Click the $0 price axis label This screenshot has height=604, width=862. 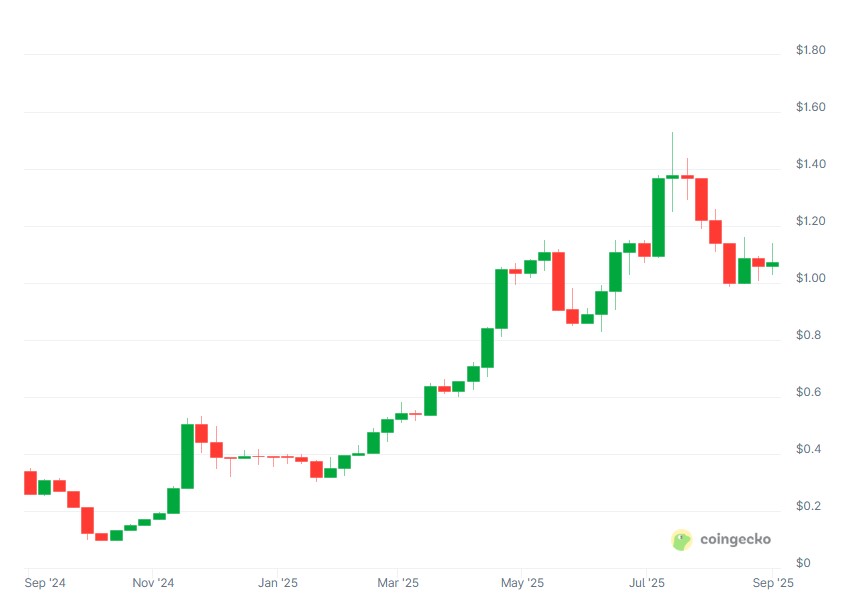click(802, 563)
